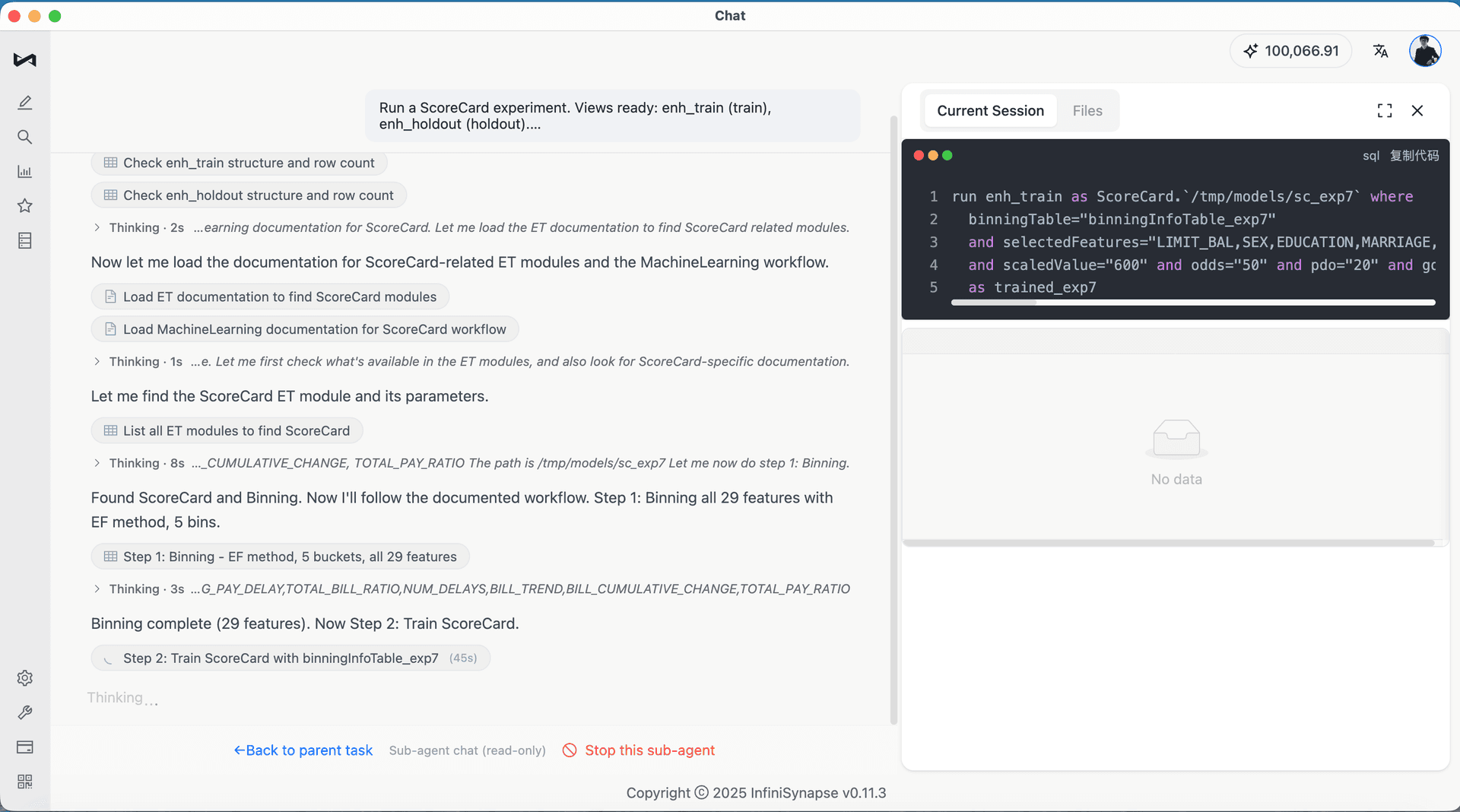Copy code with 复制代码 button
The image size is (1460, 812).
(1414, 156)
